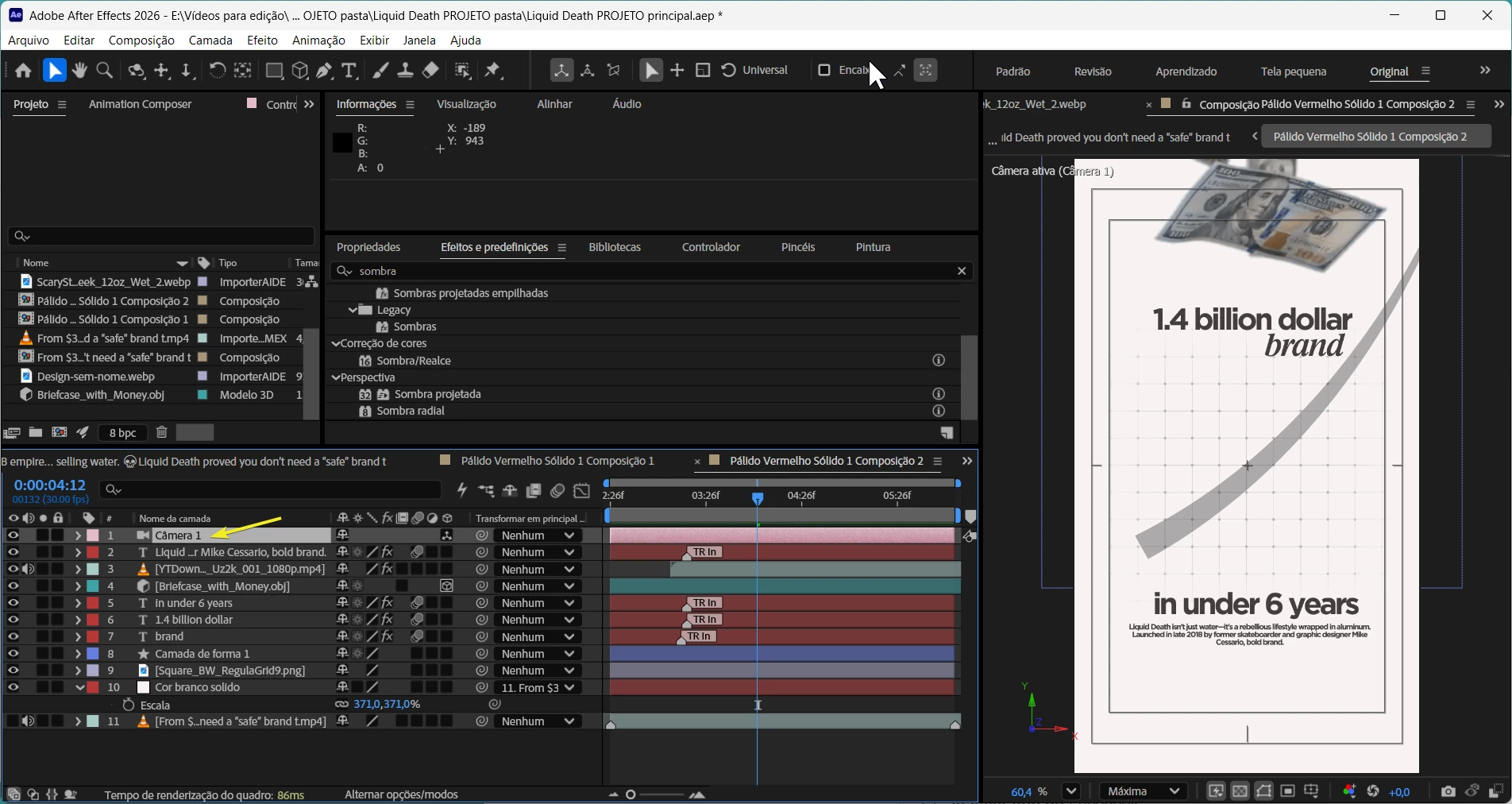
Task: Open the Composição menu
Action: coord(141,41)
